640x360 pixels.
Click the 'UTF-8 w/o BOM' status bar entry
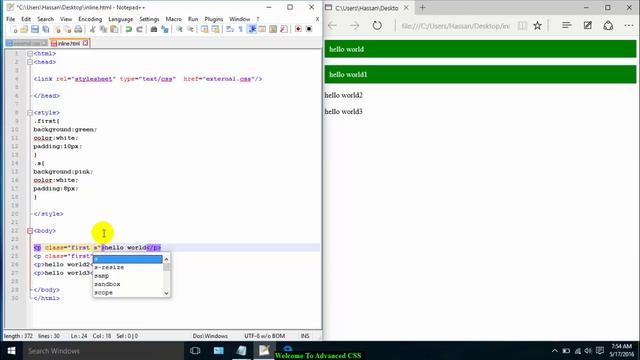click(264, 336)
